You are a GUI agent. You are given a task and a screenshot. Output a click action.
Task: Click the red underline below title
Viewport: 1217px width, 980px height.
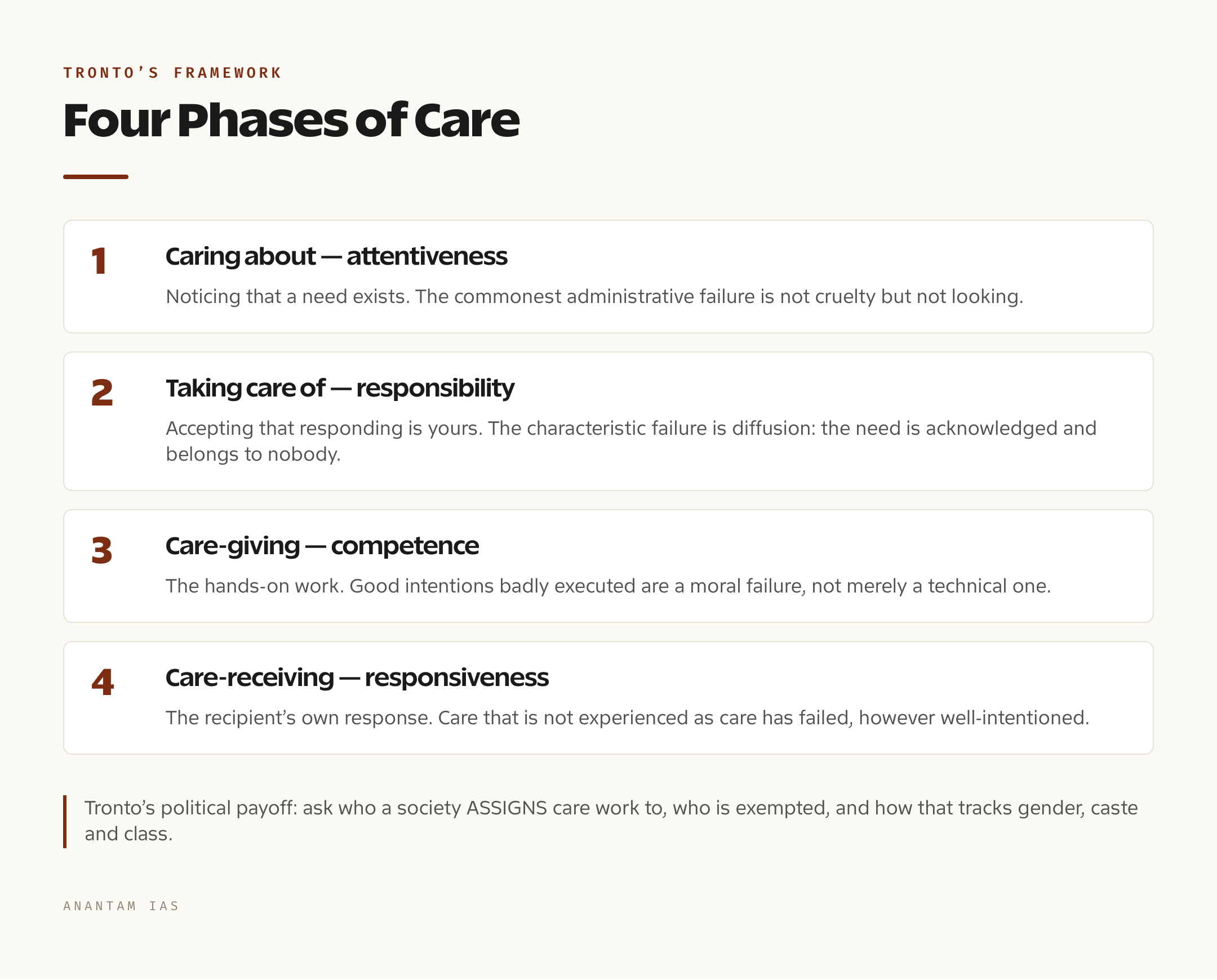(x=95, y=177)
